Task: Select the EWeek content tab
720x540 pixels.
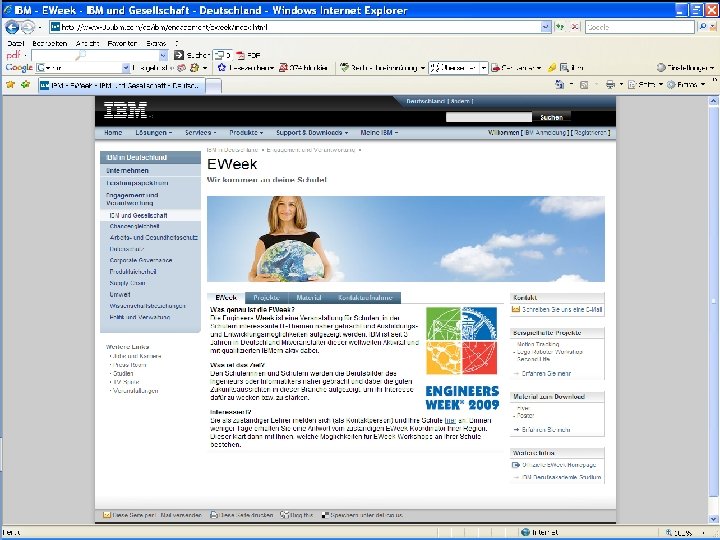Action: pos(226,298)
